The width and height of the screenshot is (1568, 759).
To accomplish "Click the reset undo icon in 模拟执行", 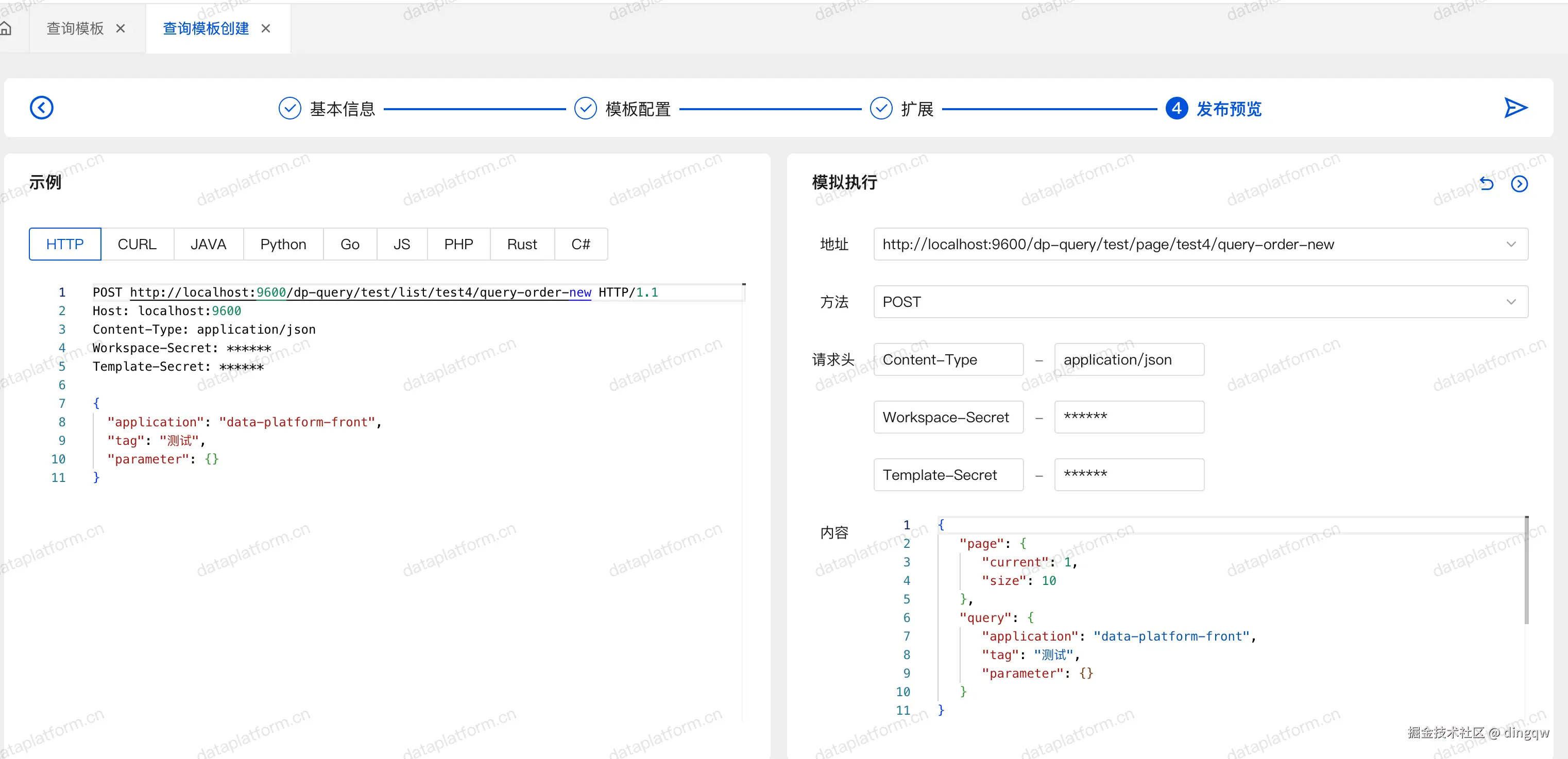I will tap(1487, 183).
